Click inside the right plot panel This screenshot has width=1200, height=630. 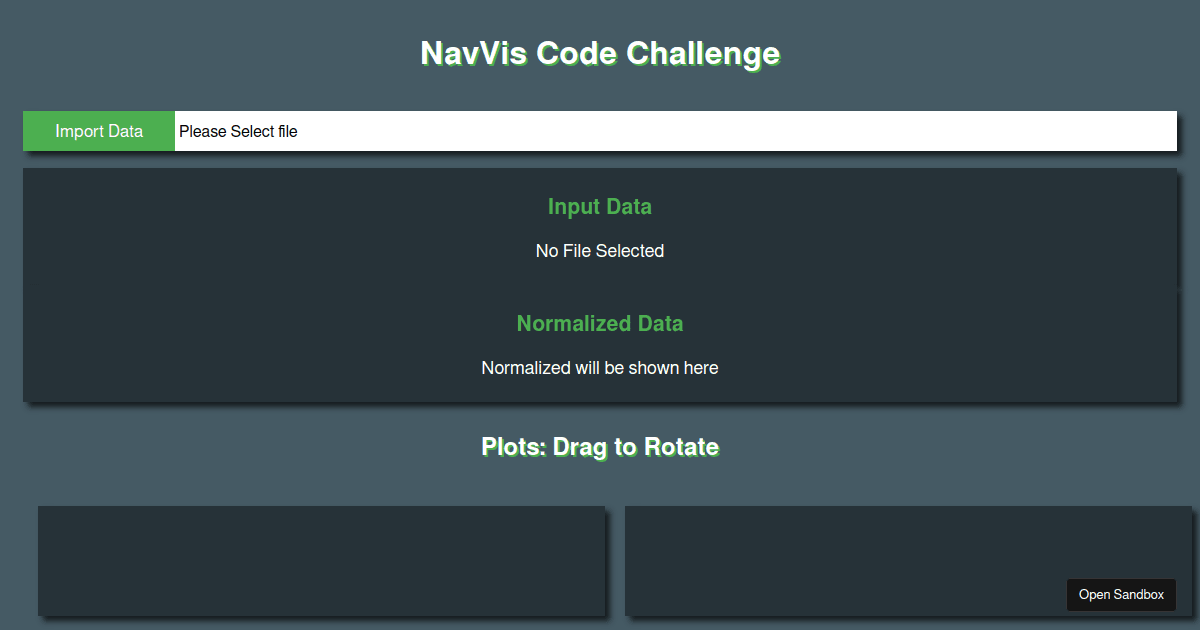coord(908,561)
